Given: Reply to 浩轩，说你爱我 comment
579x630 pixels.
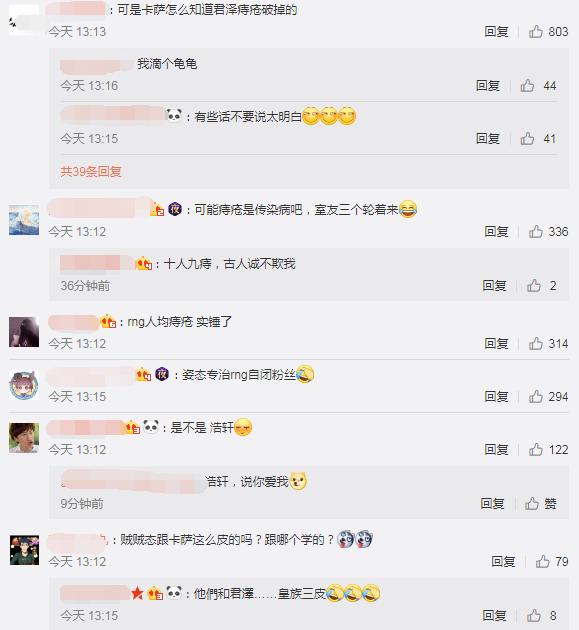Looking at the screenshot, I should point(492,503).
